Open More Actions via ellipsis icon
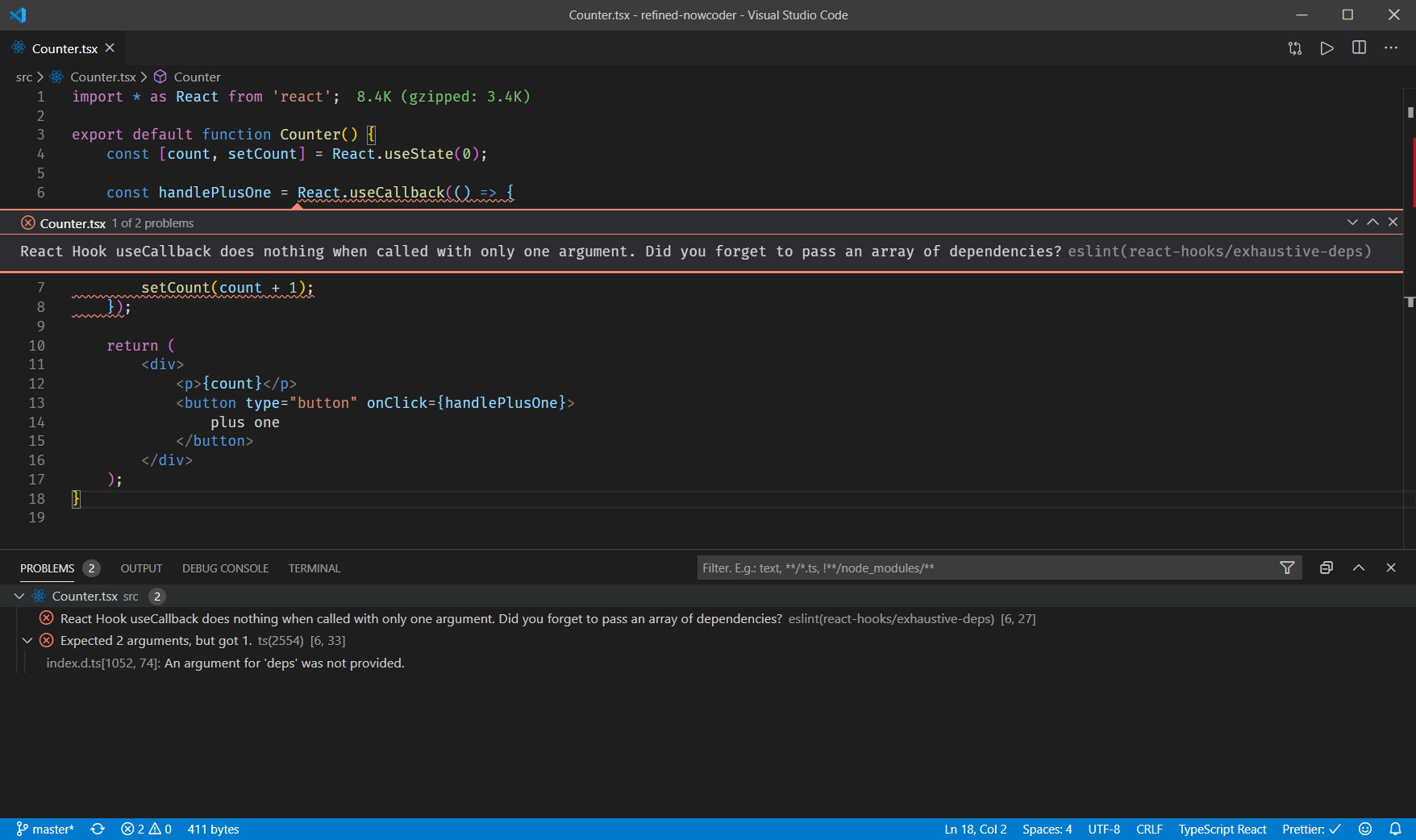 [1392, 48]
